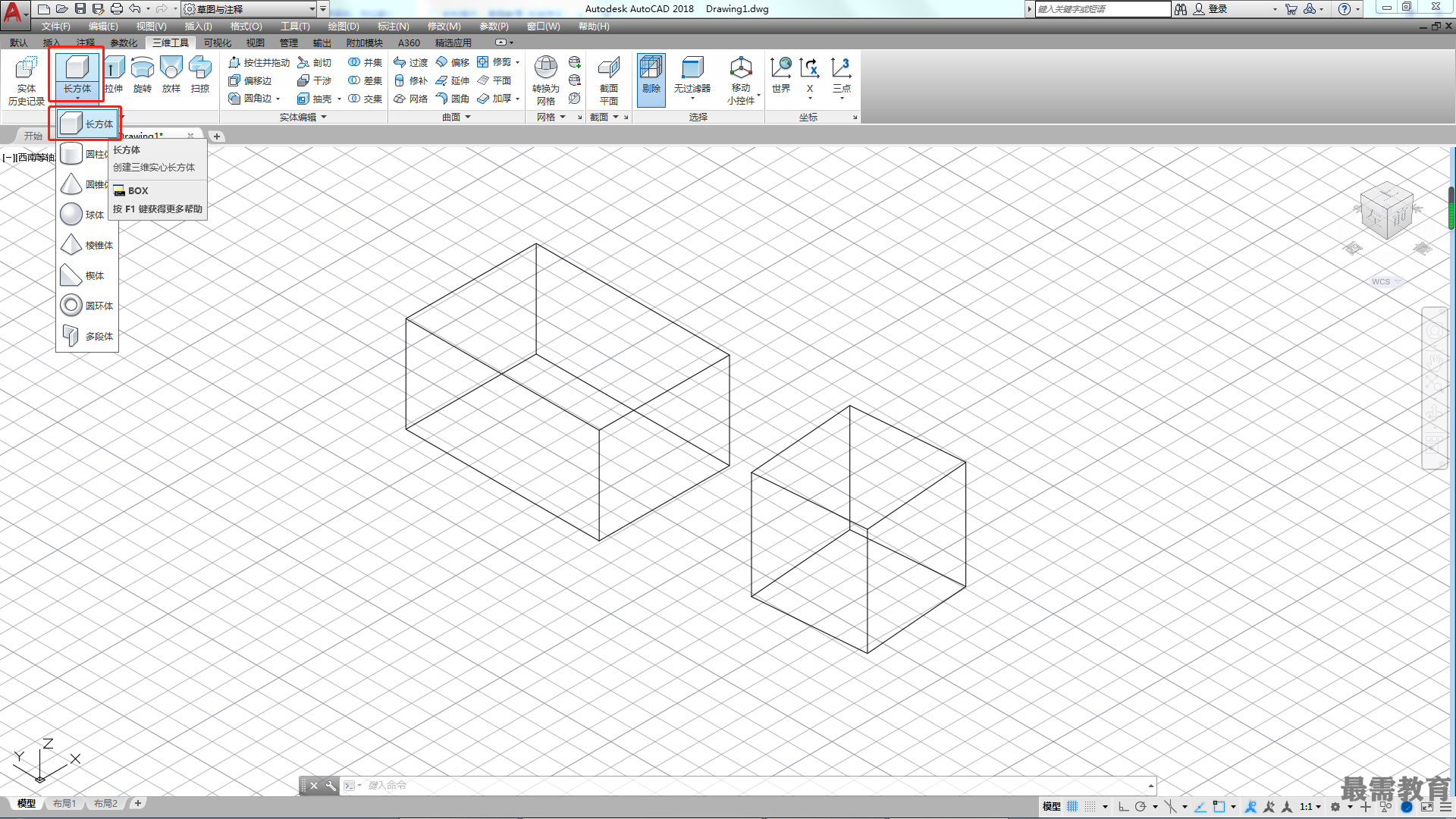Open the 草图与注释 workspace dropdown
Viewport: 1456px width, 819px height.
click(249, 9)
